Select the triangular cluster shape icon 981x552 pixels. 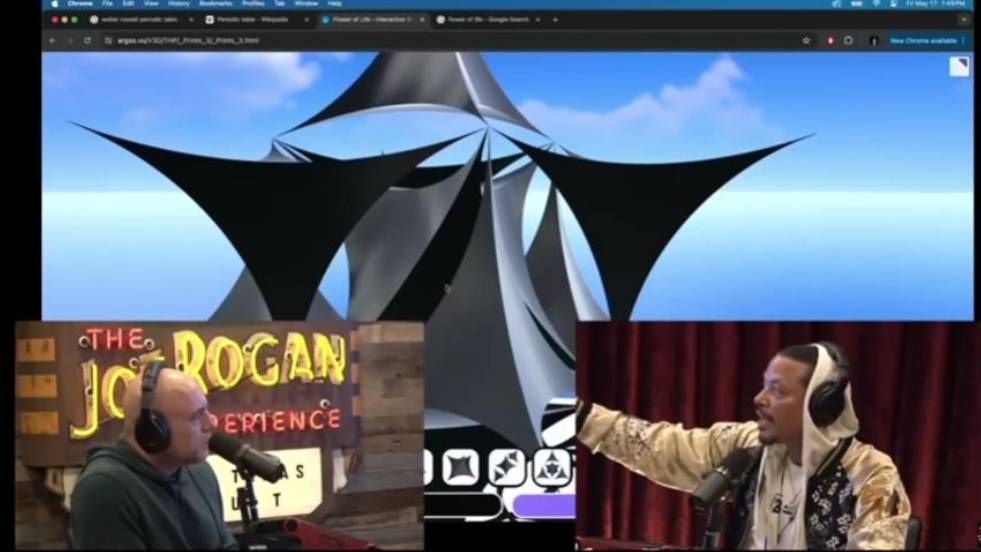[552, 467]
